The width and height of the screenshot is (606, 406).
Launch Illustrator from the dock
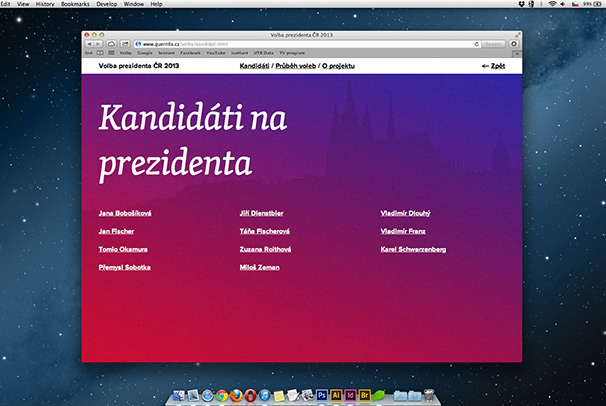point(337,396)
